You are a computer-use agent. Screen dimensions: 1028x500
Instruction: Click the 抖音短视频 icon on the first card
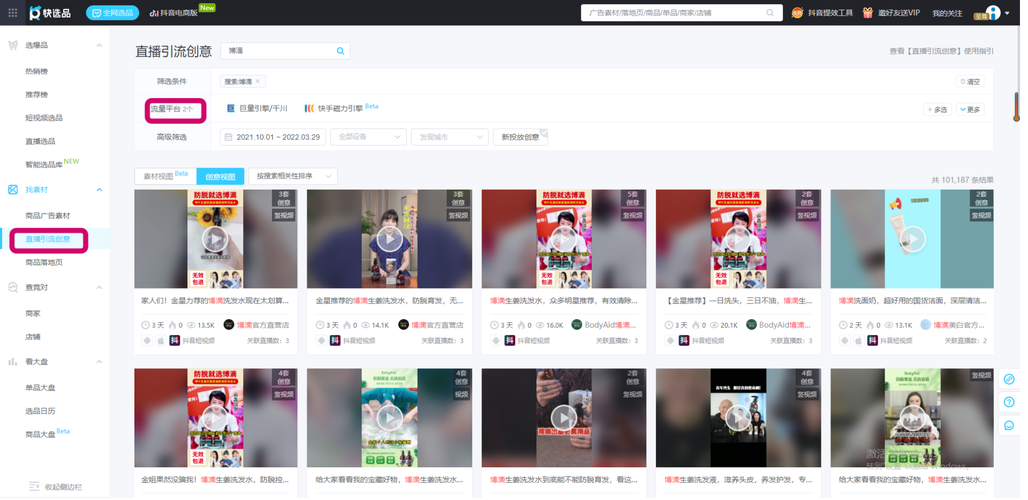pyautogui.click(x=174, y=340)
